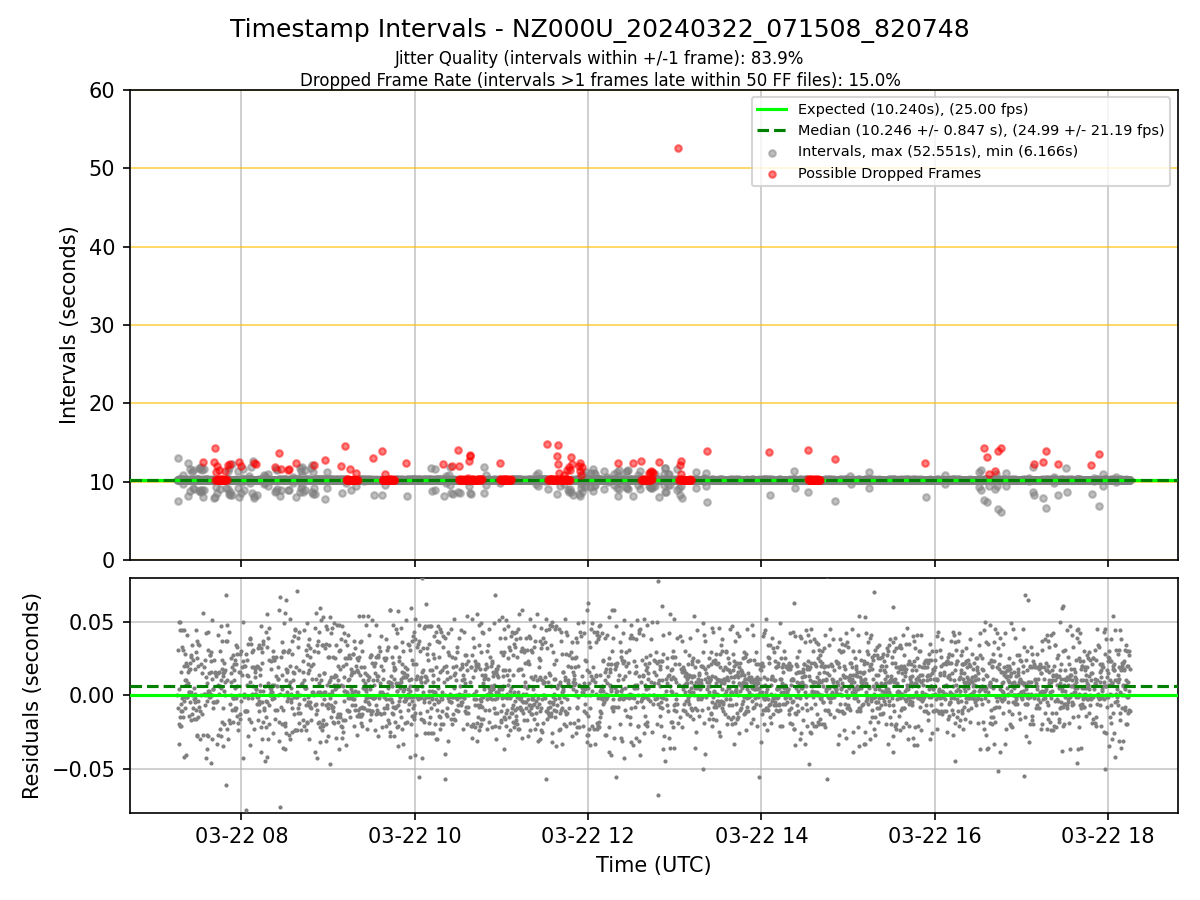Image resolution: width=1200 pixels, height=900 pixels.
Task: Click the green line sample in the legend
Action: click(772, 109)
